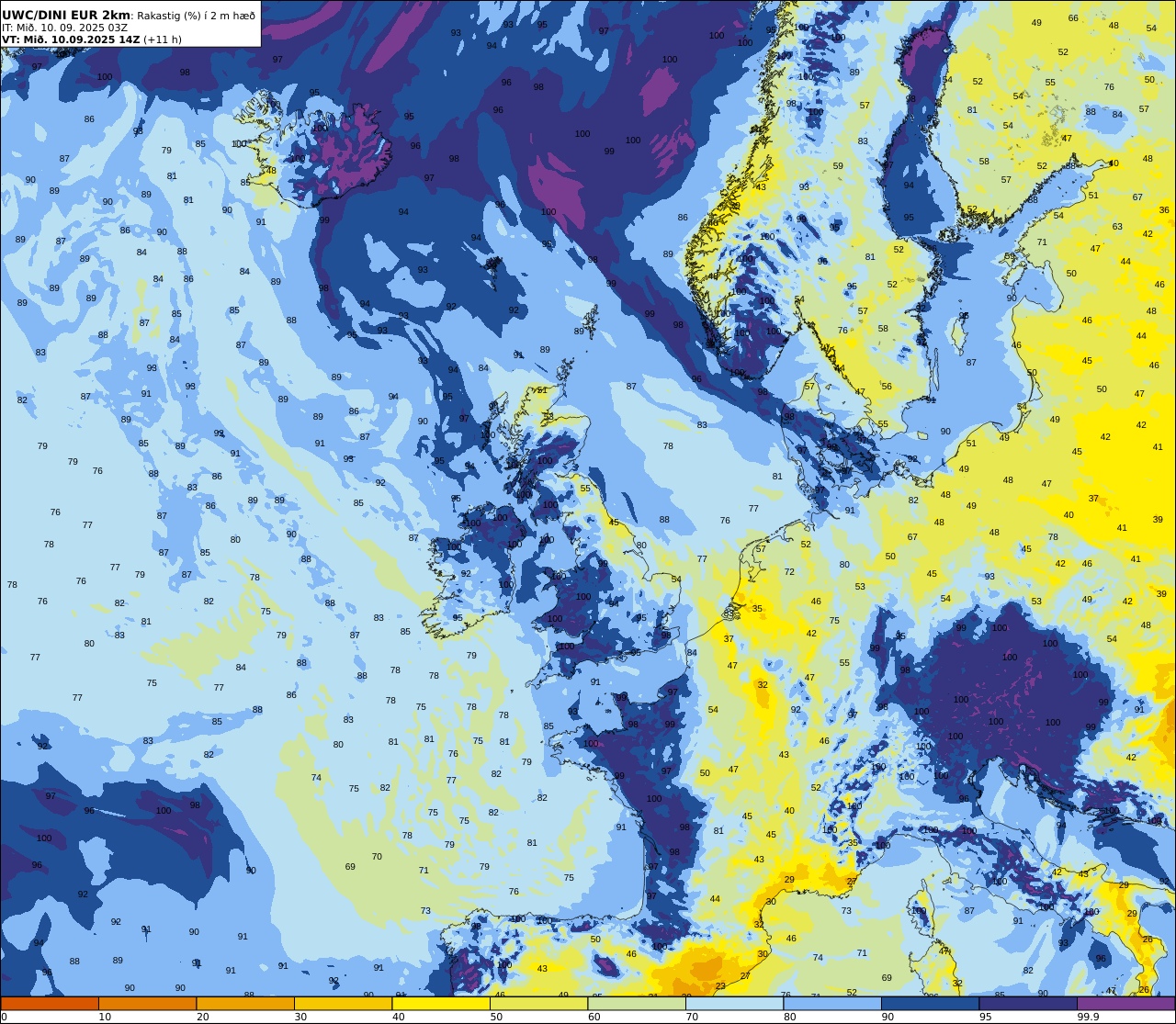Click the "VT: Mið. 10.09.2025 14Z" line
Screen dimensions: 1176x1024
click(71, 39)
